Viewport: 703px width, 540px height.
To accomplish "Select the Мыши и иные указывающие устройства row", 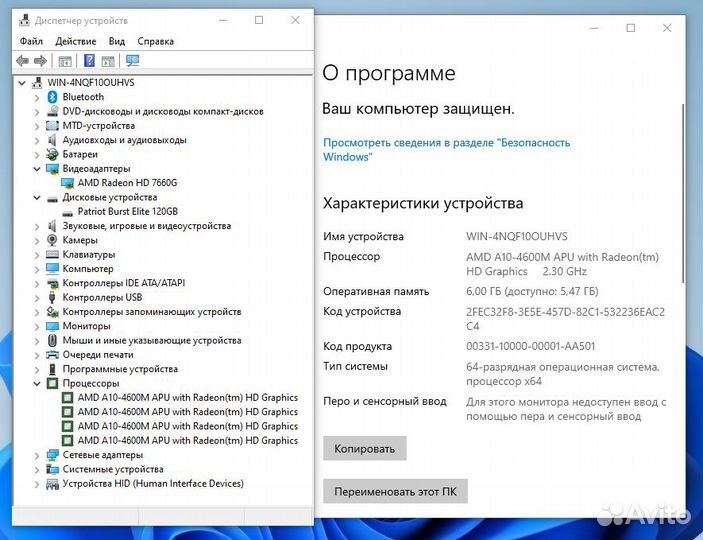I will 152,341.
